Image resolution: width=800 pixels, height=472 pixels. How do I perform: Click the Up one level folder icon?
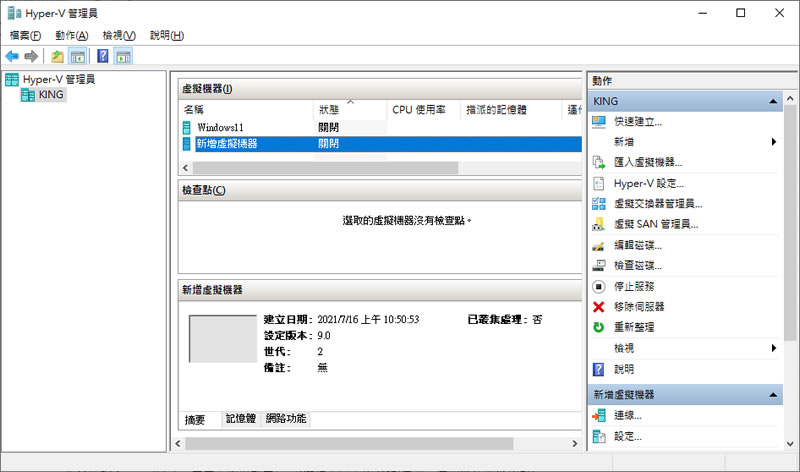(57, 56)
